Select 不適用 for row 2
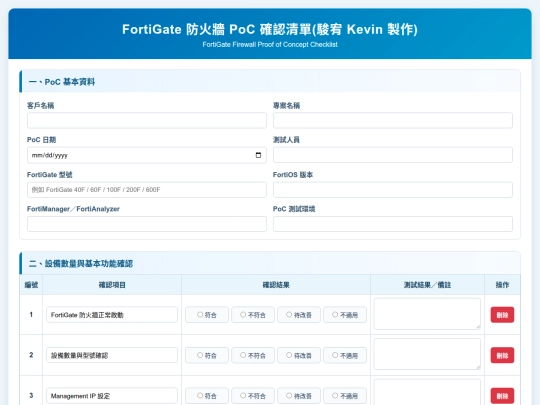Viewport: 540px width, 405px height. click(345, 355)
